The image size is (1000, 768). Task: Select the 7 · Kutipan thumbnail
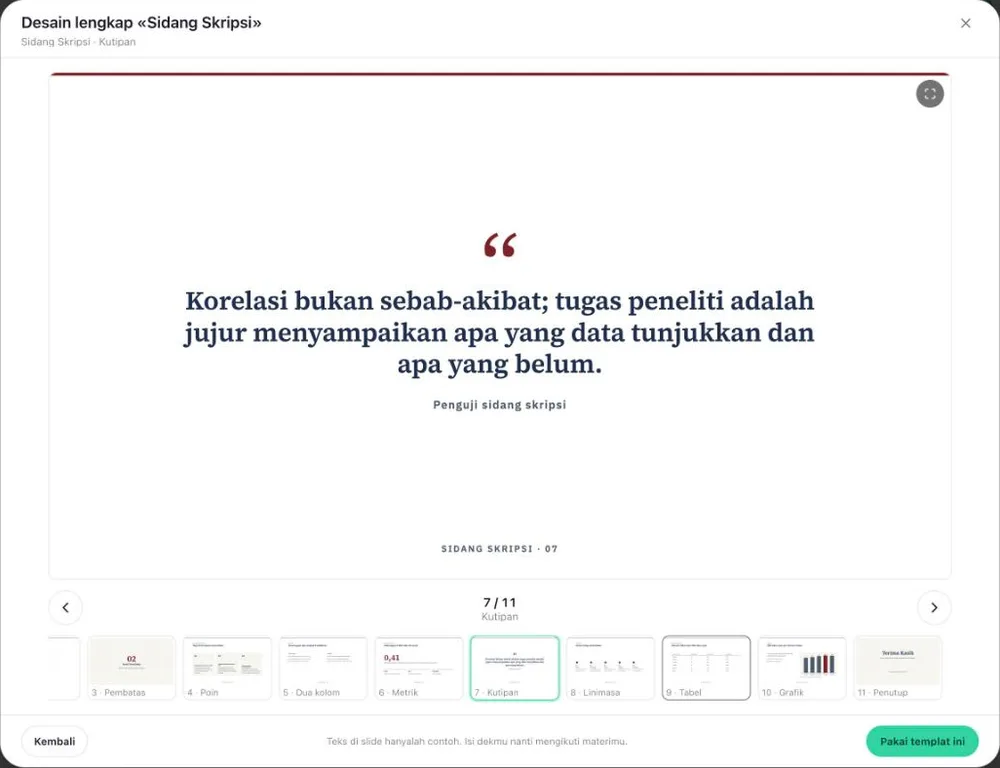tap(515, 668)
